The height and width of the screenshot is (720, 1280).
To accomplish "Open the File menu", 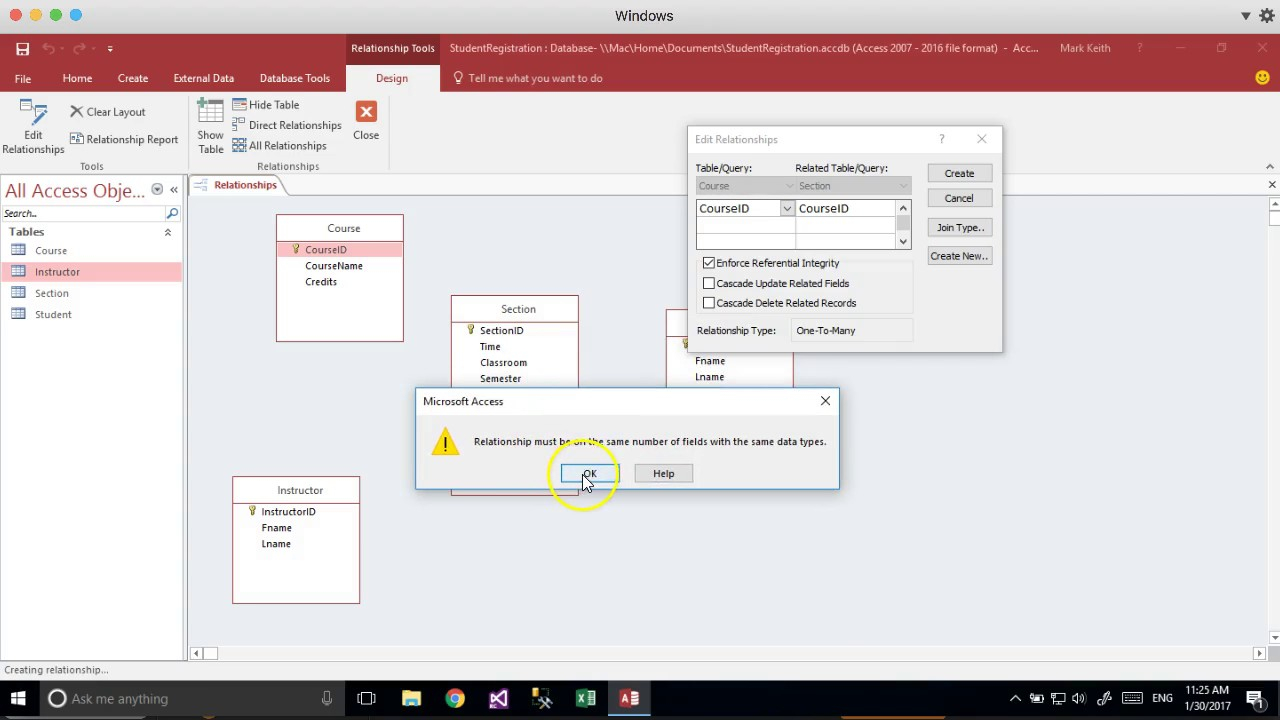I will 23,78.
